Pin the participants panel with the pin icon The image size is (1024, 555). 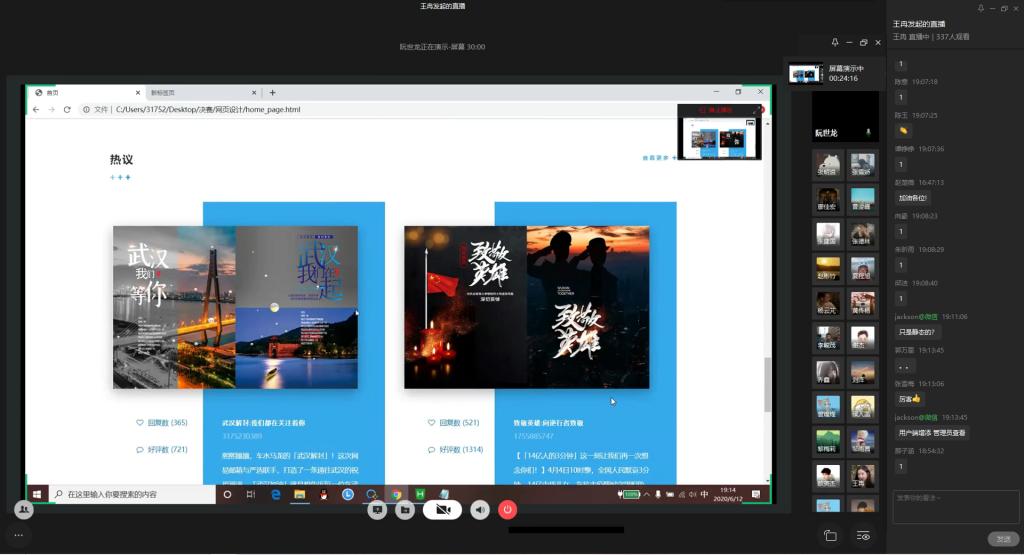pos(835,43)
